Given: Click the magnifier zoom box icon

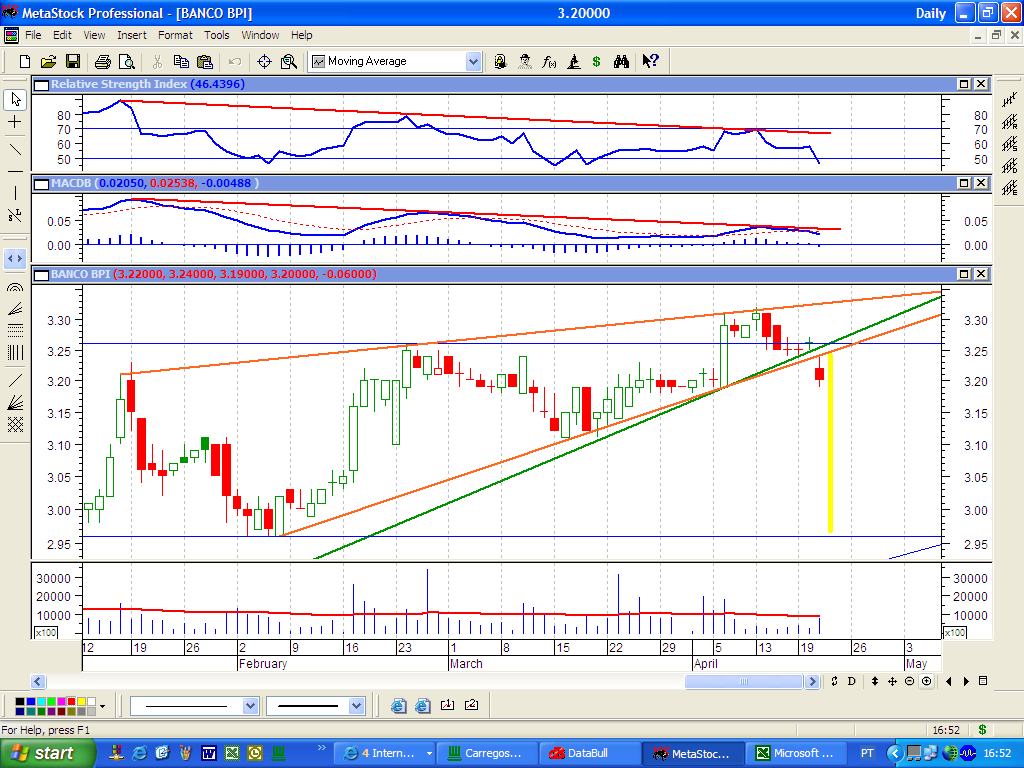Looking at the screenshot, I should [x=289, y=61].
